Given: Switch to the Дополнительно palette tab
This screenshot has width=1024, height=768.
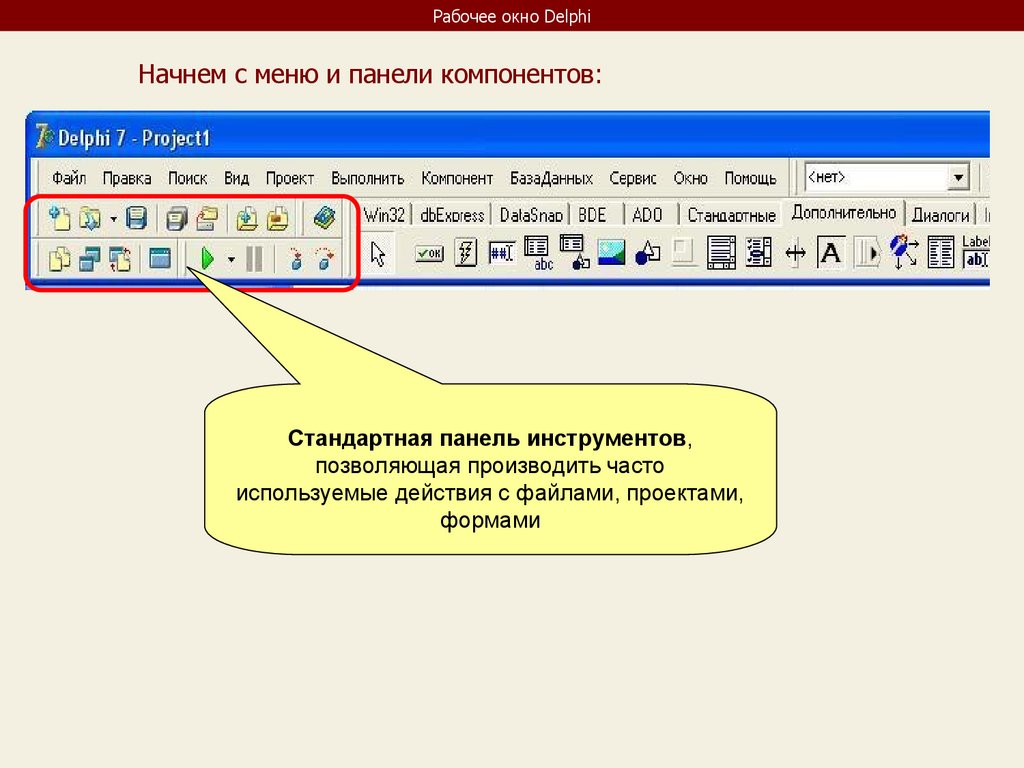Looking at the screenshot, I should pyautogui.click(x=844, y=212).
